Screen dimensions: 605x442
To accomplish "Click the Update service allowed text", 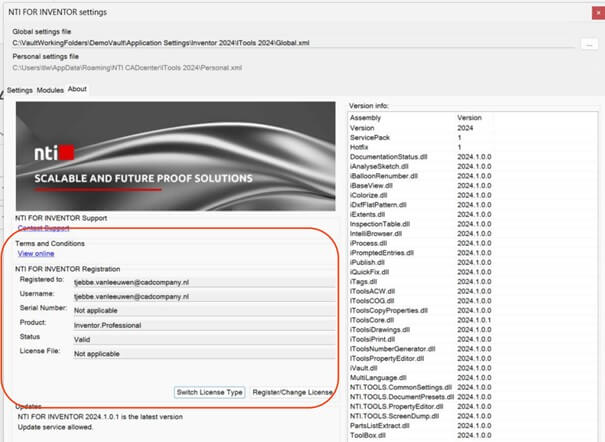I will [x=55, y=427].
